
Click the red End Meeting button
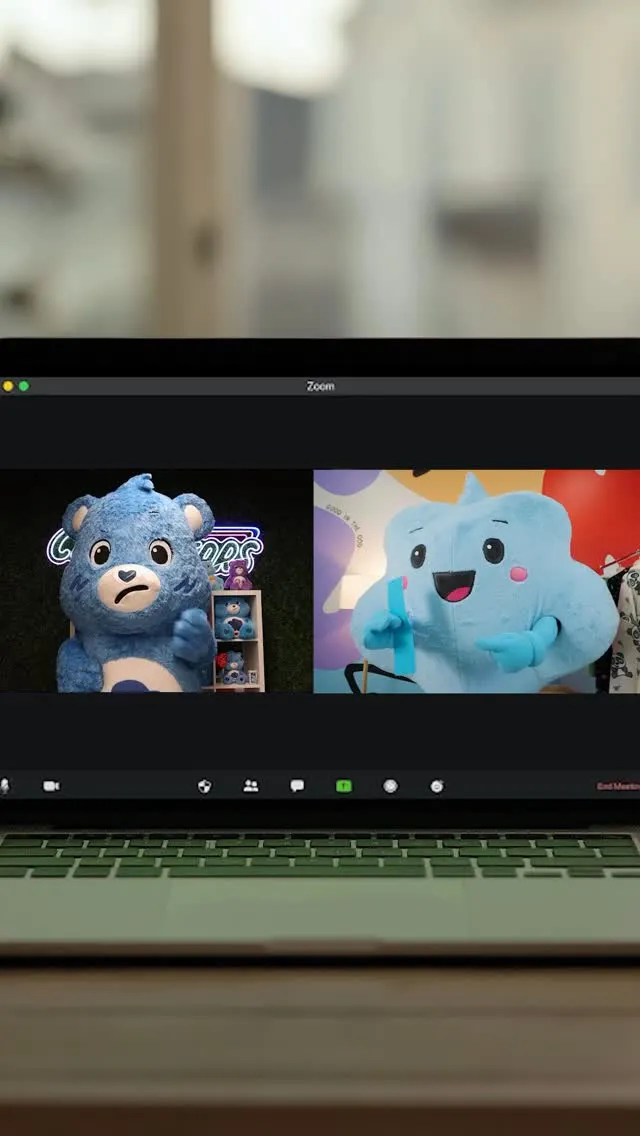click(618, 786)
